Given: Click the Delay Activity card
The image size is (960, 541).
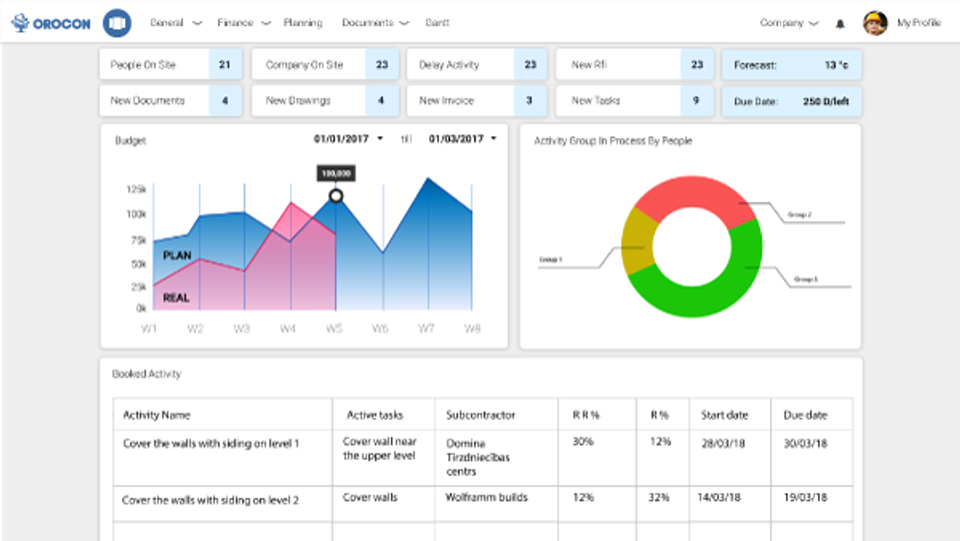Looking at the screenshot, I should [x=475, y=65].
